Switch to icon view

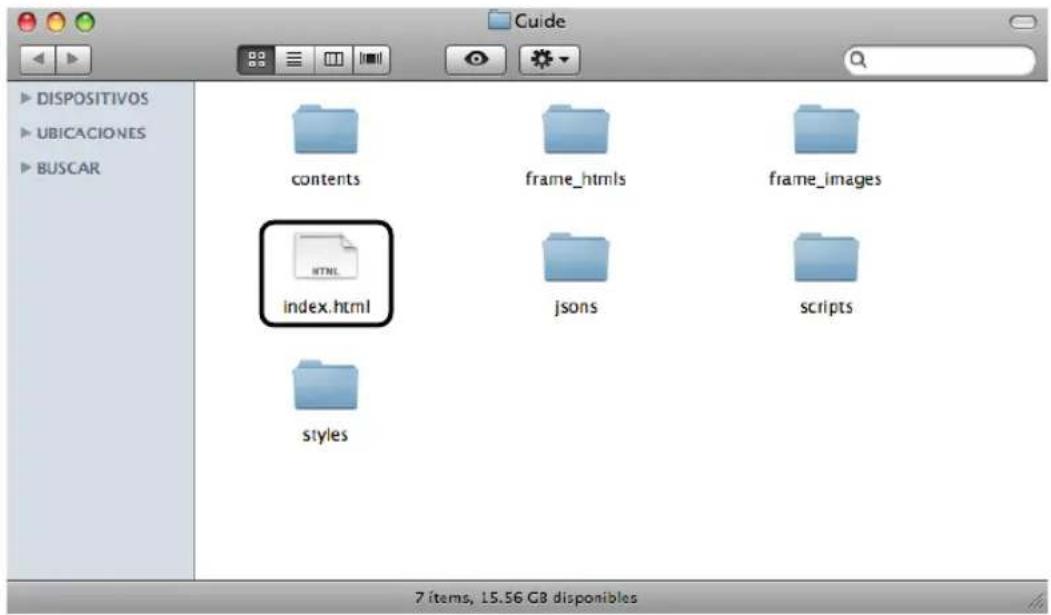[x=257, y=59]
